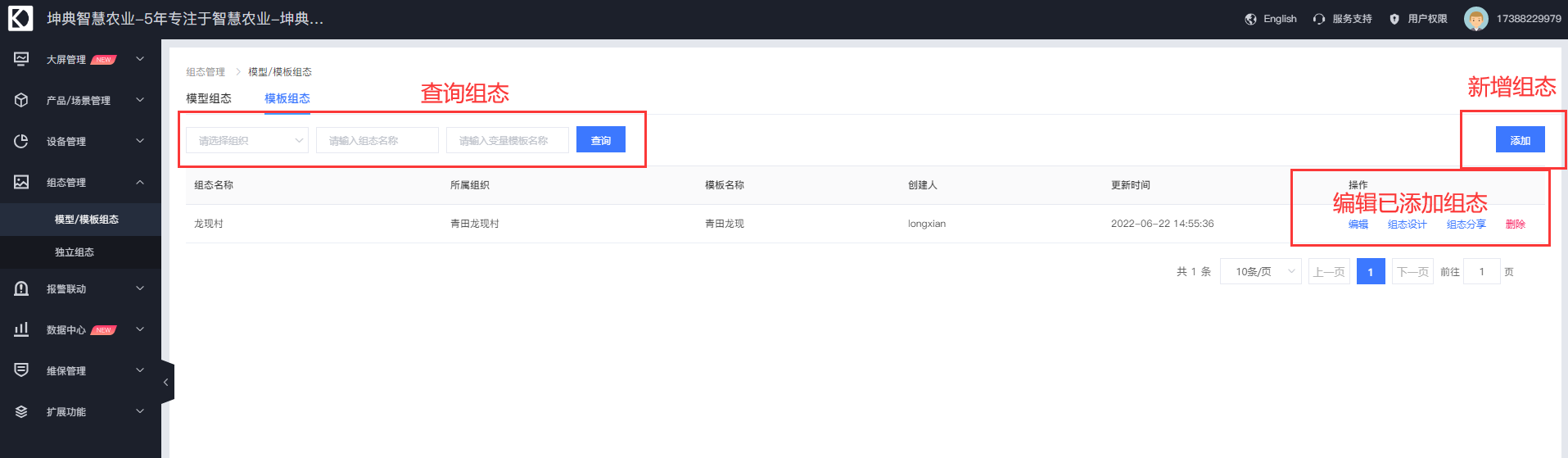Click 删除 for the 龙现村 row

pos(1516,224)
